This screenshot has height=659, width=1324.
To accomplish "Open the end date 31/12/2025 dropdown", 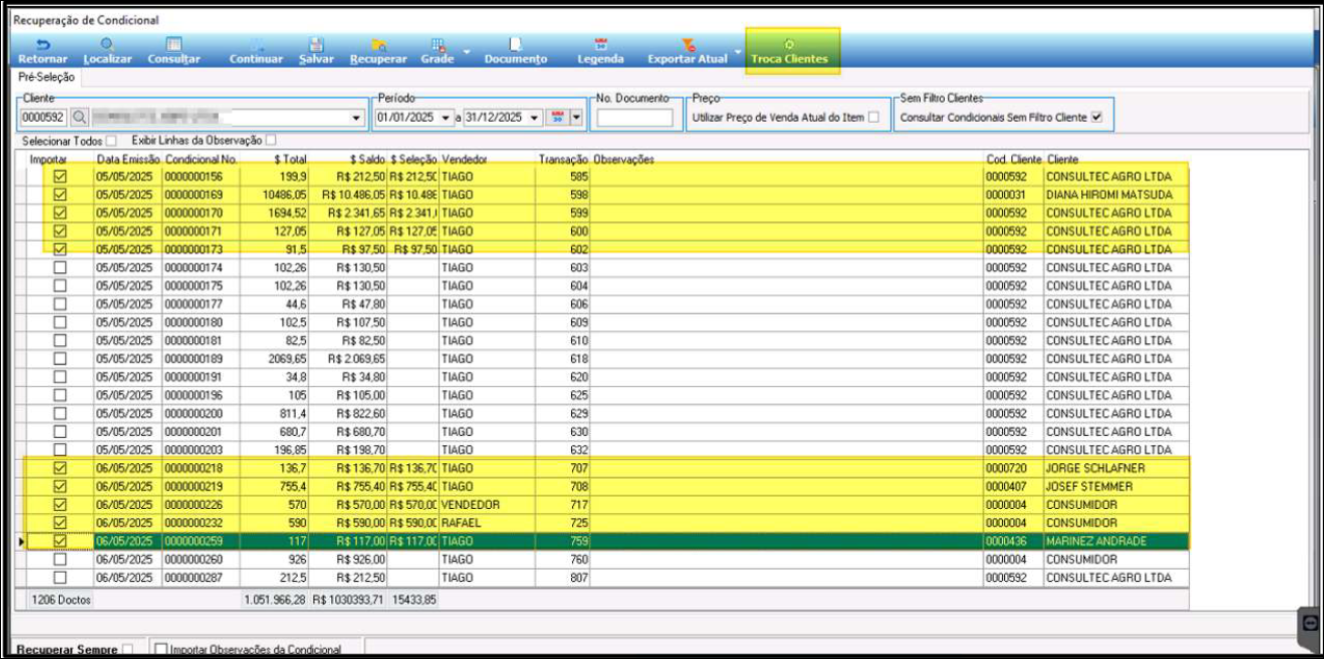I will 534,118.
